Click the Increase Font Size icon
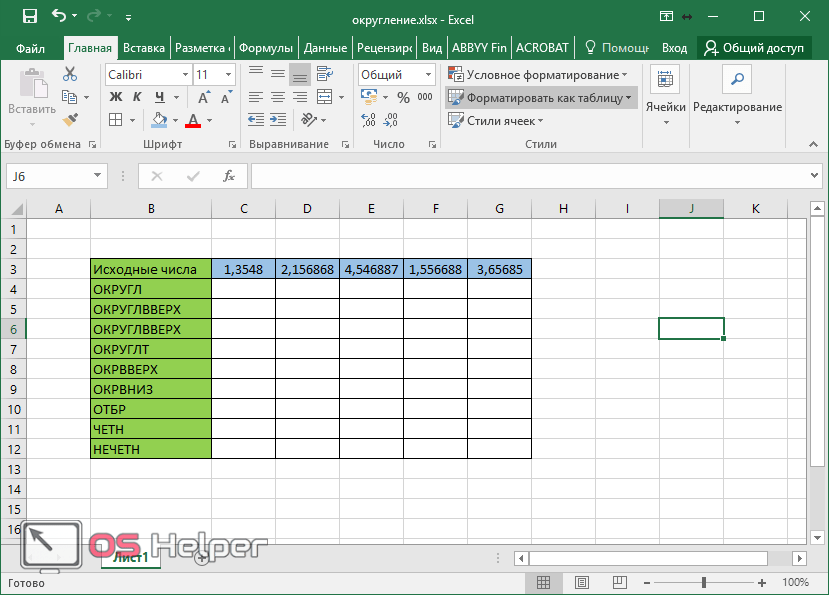 pyautogui.click(x=204, y=97)
